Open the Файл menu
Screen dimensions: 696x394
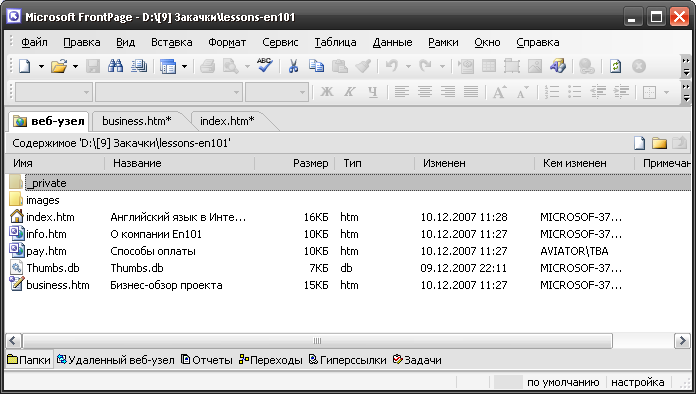tap(34, 42)
